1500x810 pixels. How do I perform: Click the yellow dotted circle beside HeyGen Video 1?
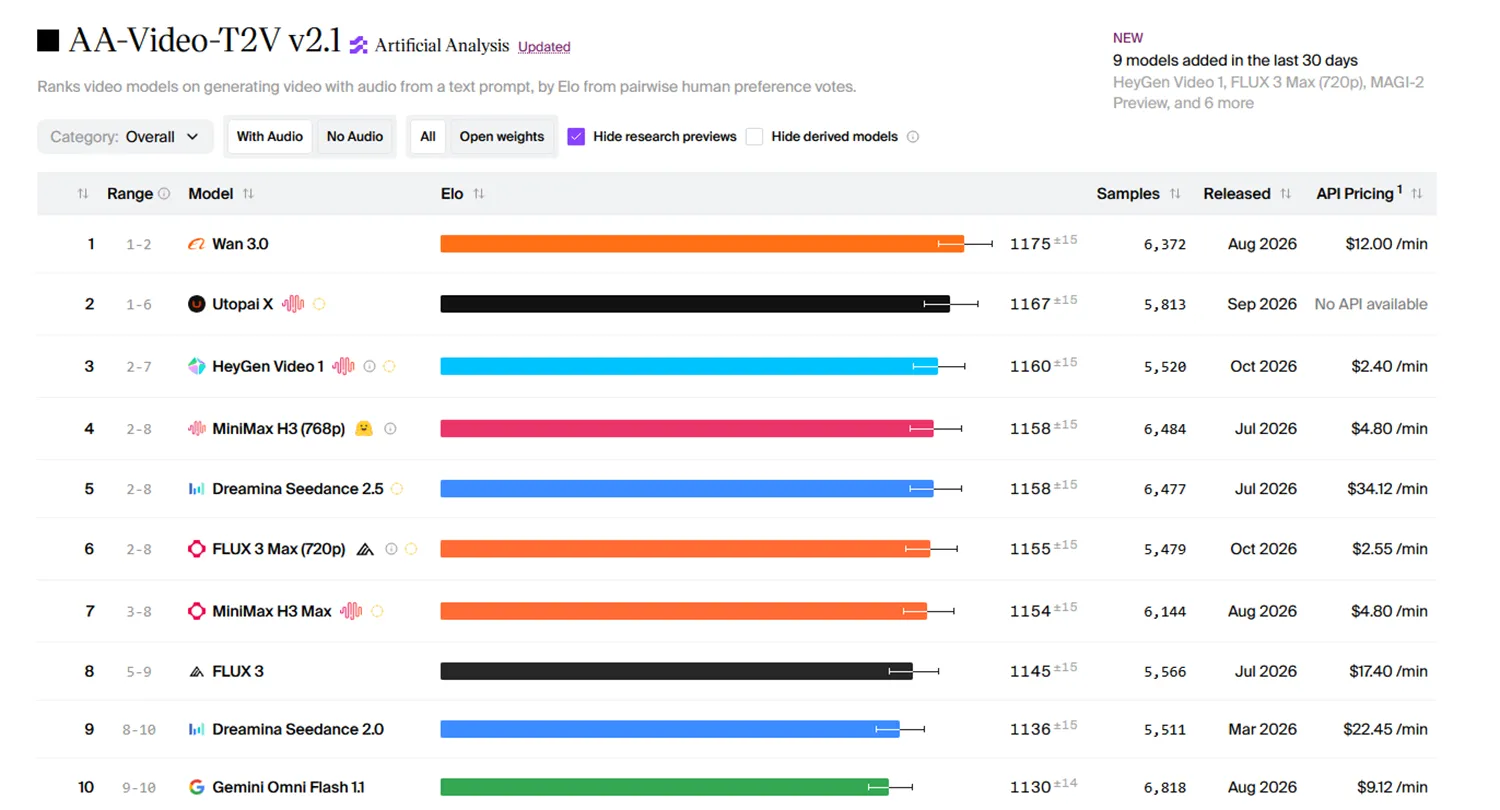point(389,366)
